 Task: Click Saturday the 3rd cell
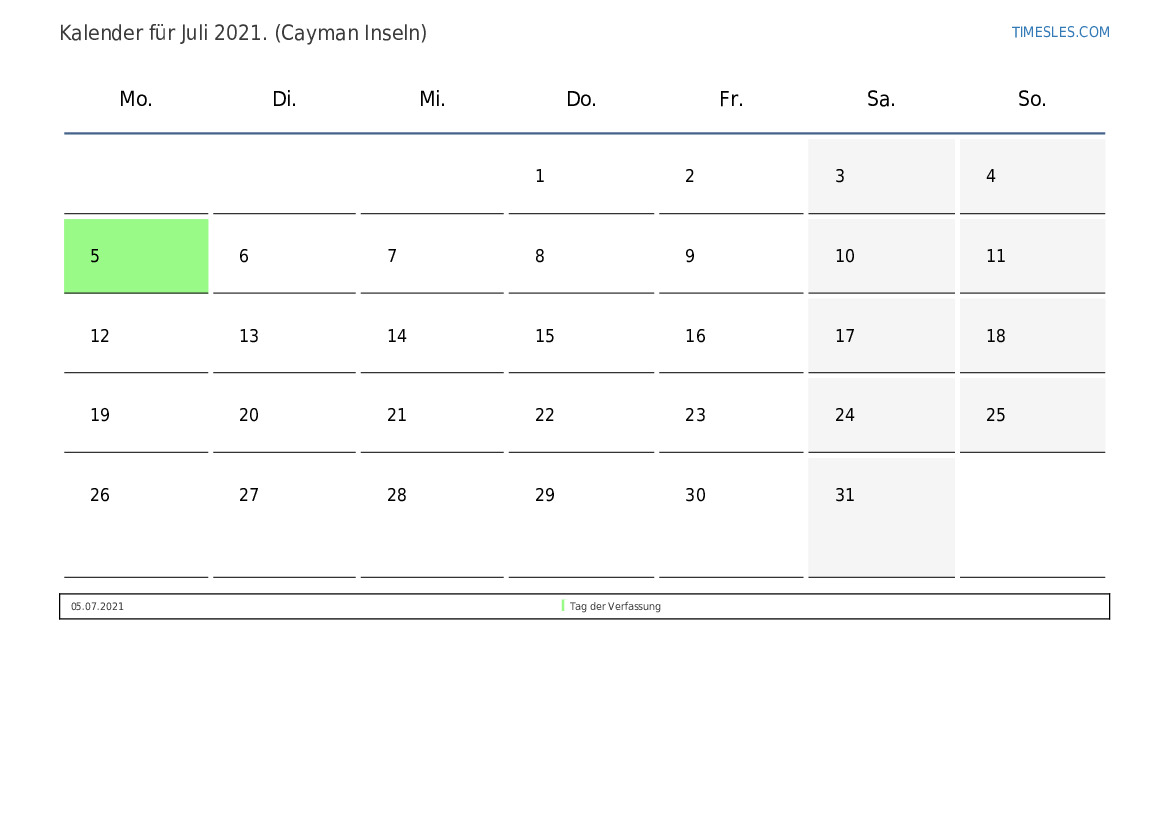pyautogui.click(x=881, y=176)
